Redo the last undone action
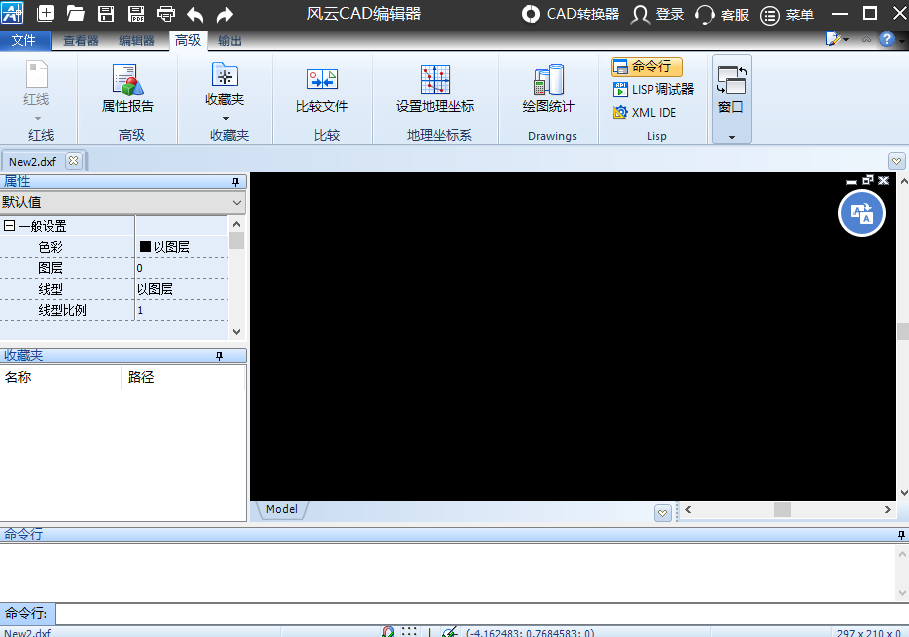 coord(225,14)
